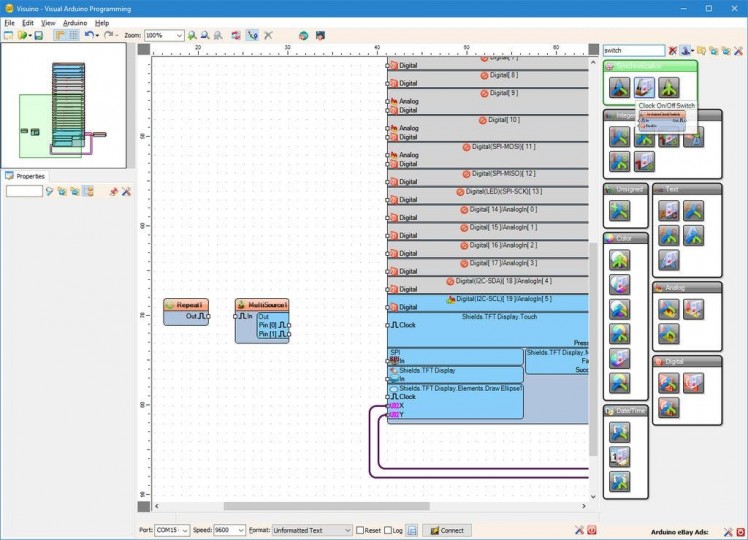Open the View menu
748x540 pixels.
tap(49, 22)
